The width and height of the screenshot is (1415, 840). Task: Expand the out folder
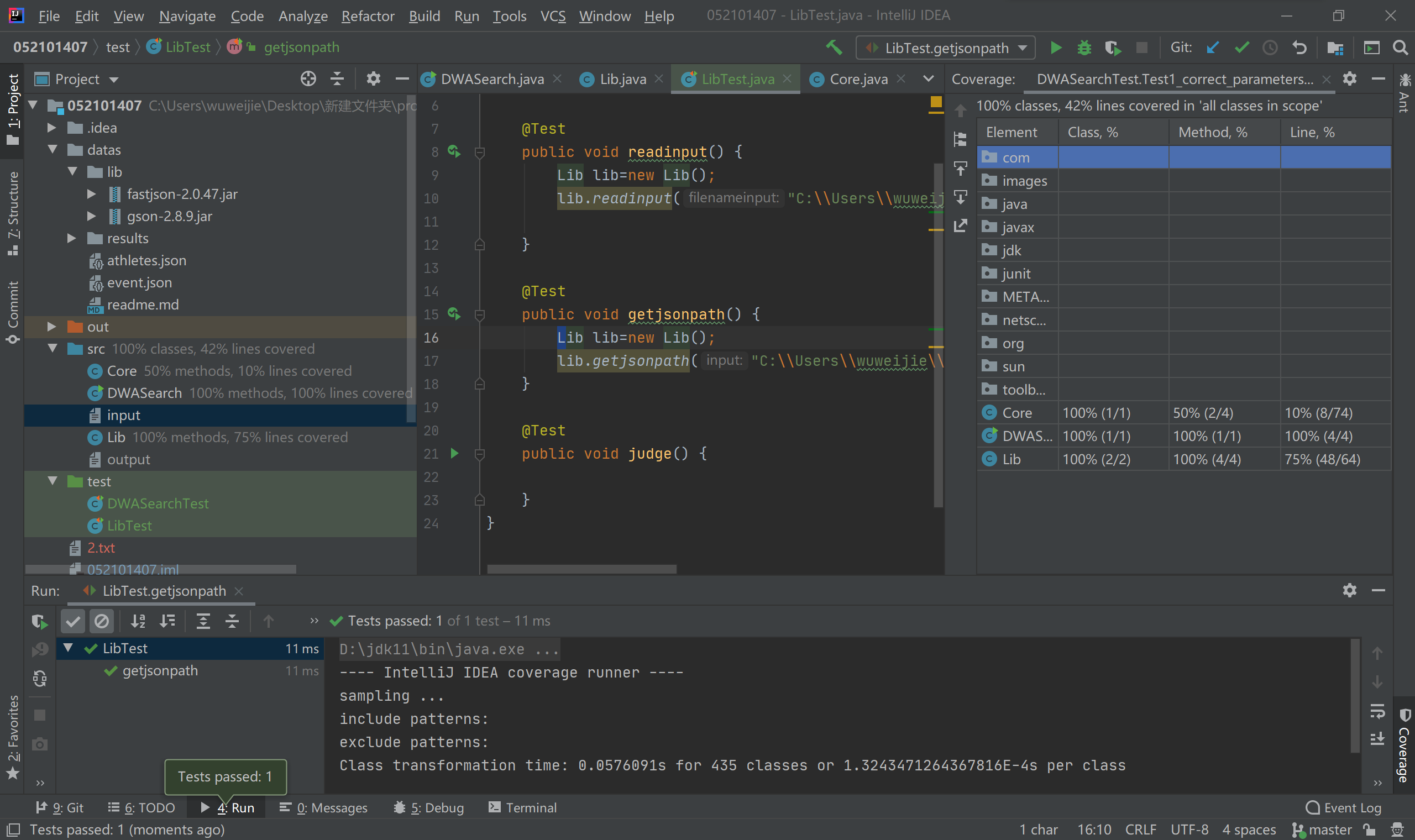pyautogui.click(x=51, y=327)
